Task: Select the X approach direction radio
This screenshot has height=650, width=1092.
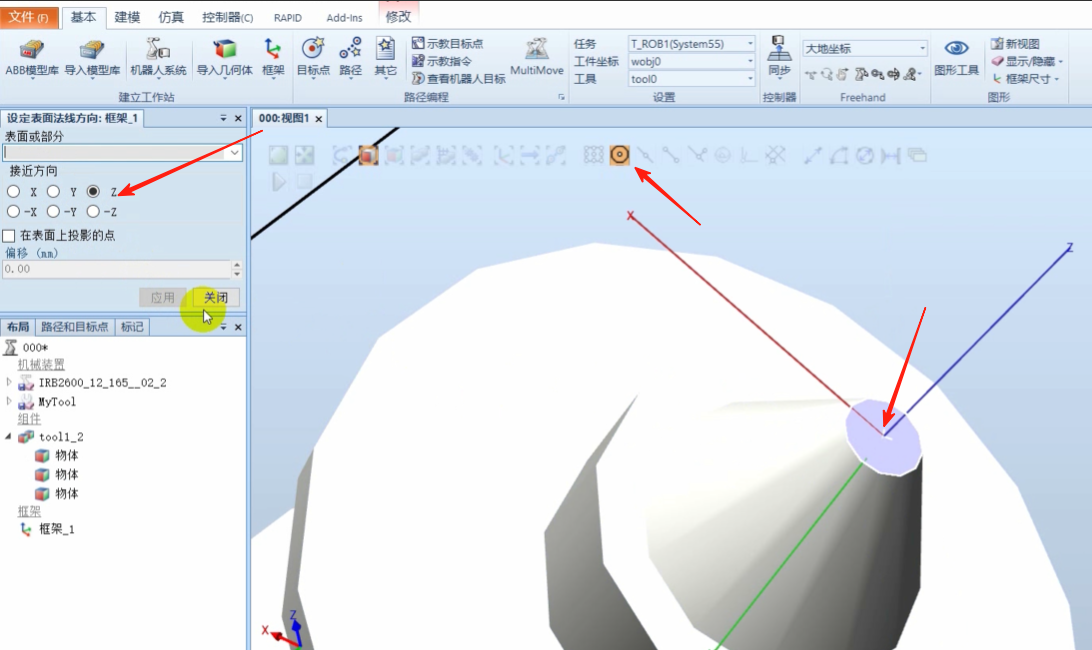Action: tap(13, 191)
